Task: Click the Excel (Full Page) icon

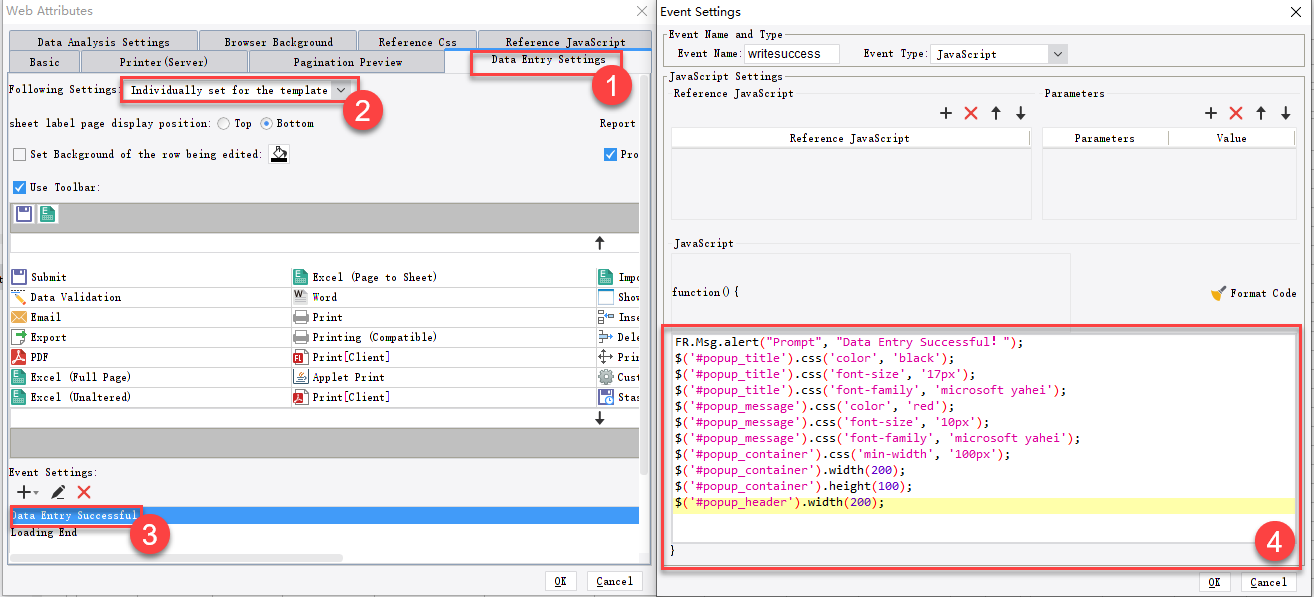Action: pos(18,376)
